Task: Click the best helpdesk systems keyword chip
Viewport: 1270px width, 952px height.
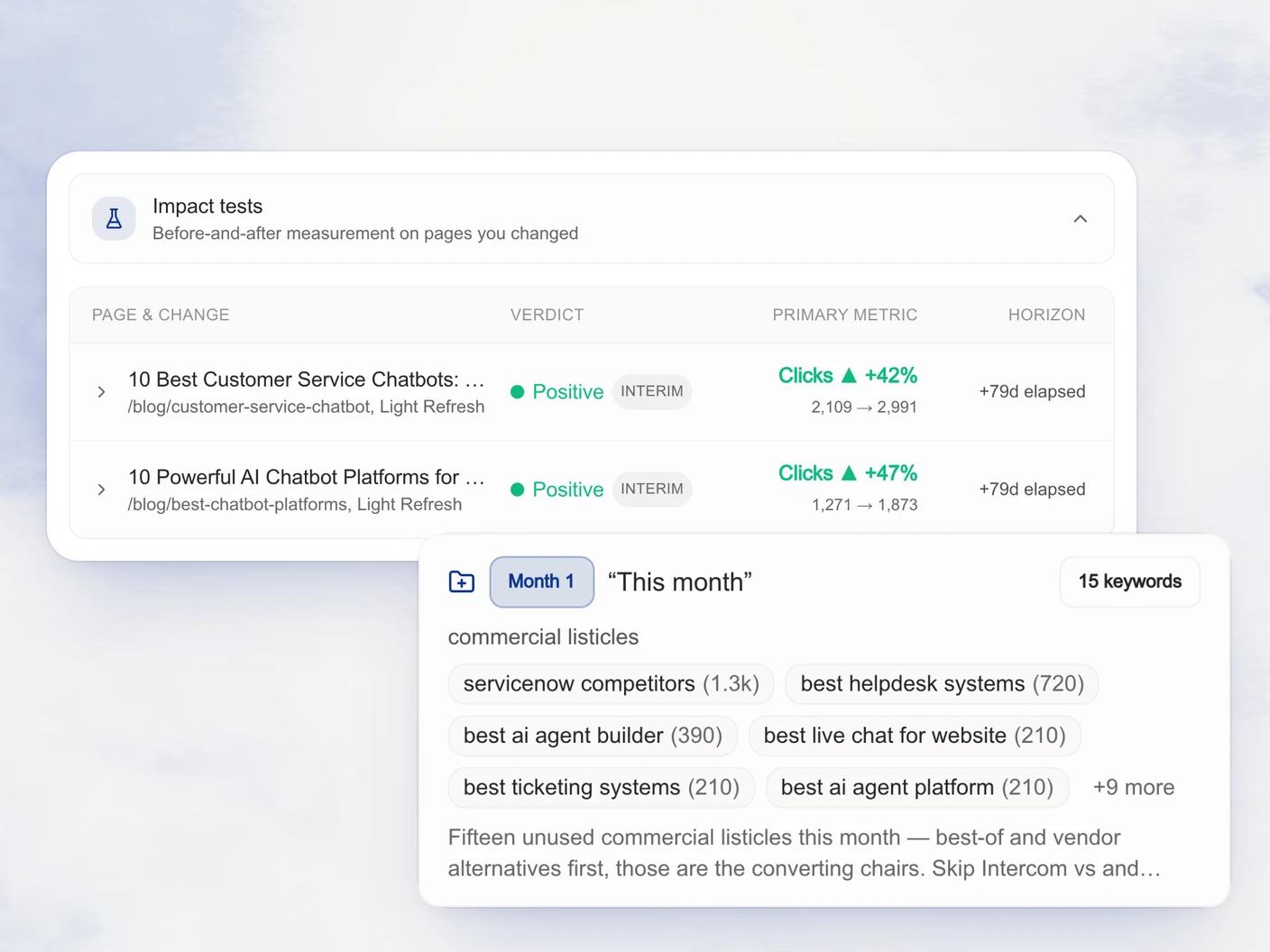Action: pyautogui.click(x=942, y=684)
